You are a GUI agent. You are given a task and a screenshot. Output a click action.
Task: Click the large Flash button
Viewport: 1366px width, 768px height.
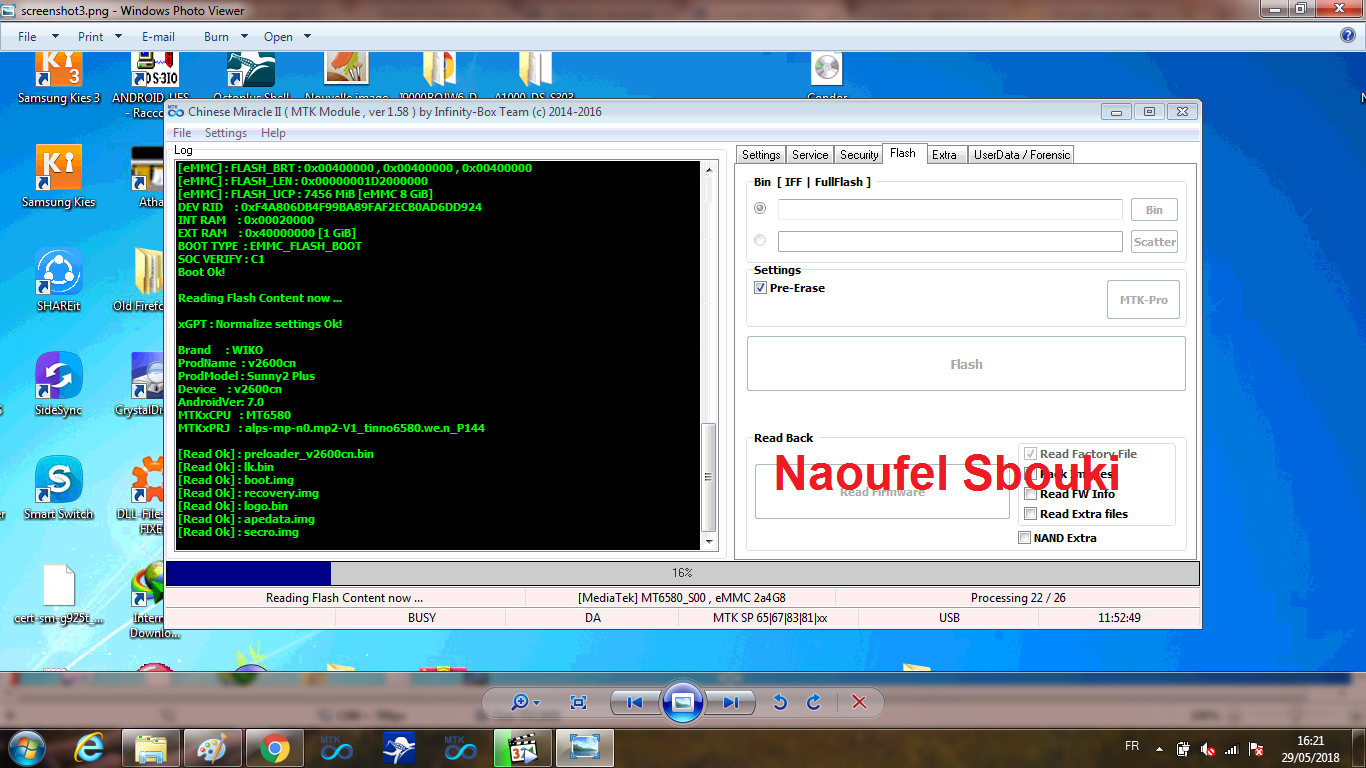pyautogui.click(x=966, y=364)
